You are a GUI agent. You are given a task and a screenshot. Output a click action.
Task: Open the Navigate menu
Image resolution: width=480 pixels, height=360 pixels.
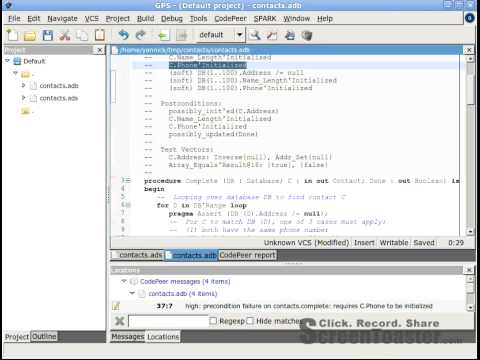[62, 19]
